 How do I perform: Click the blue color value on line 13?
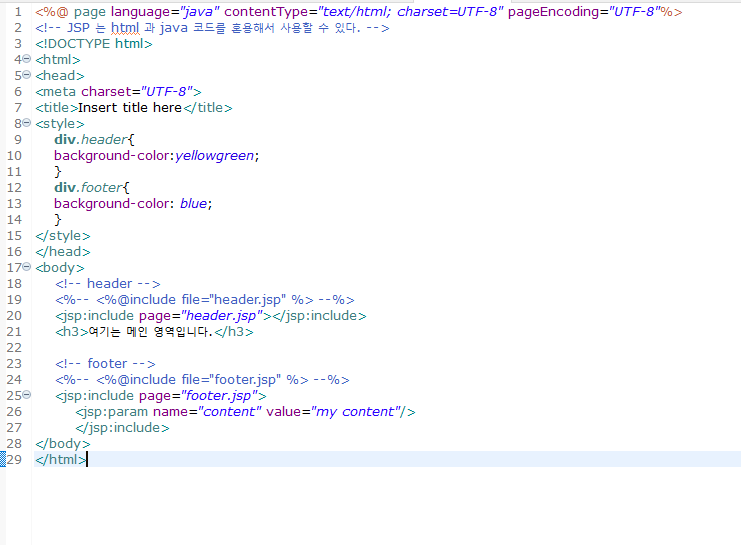click(193, 204)
